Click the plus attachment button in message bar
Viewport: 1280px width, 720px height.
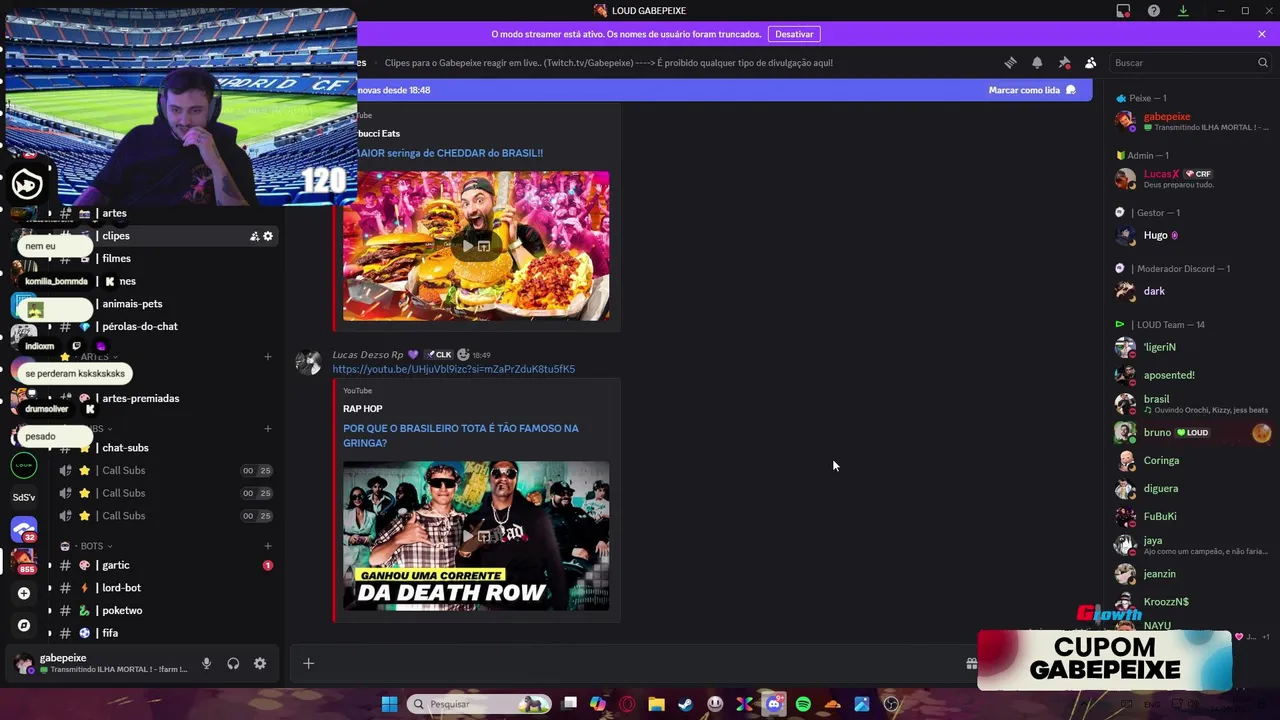308,663
